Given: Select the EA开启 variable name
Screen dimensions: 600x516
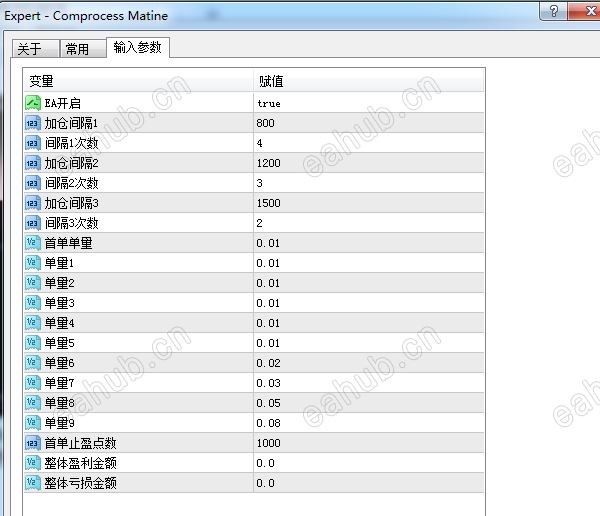Looking at the screenshot, I should coord(63,103).
